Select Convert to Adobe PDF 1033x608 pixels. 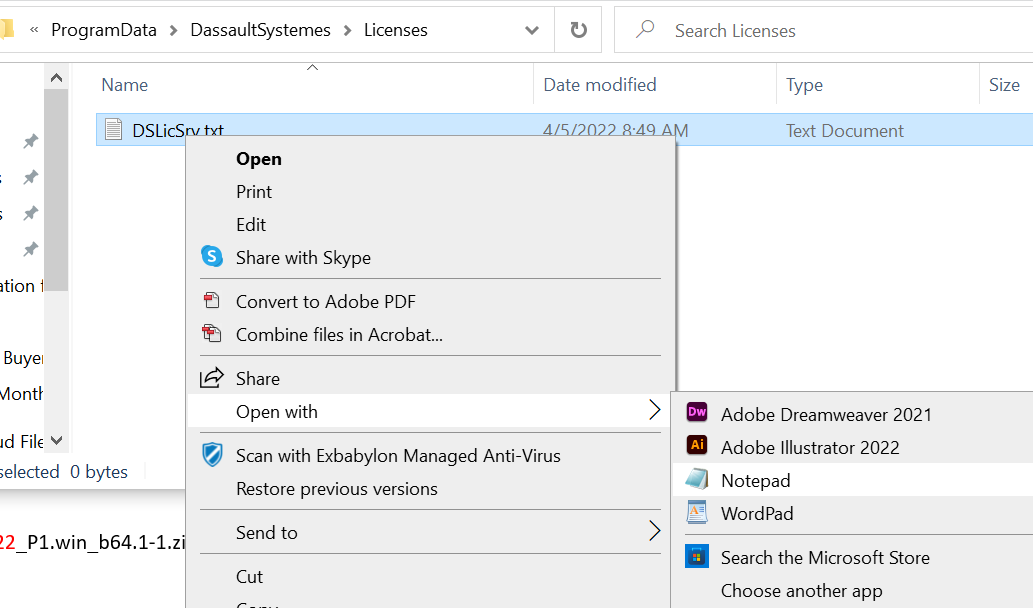tap(325, 302)
